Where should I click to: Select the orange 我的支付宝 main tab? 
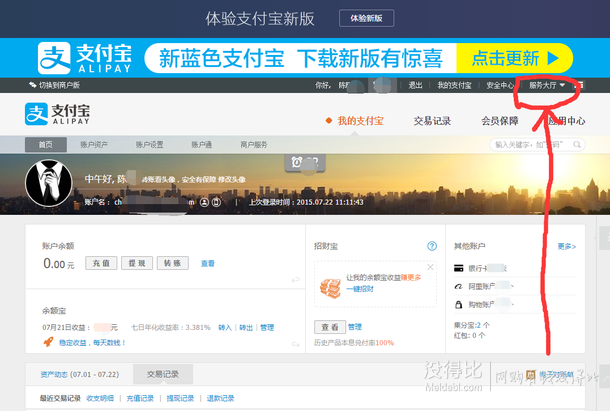360,121
